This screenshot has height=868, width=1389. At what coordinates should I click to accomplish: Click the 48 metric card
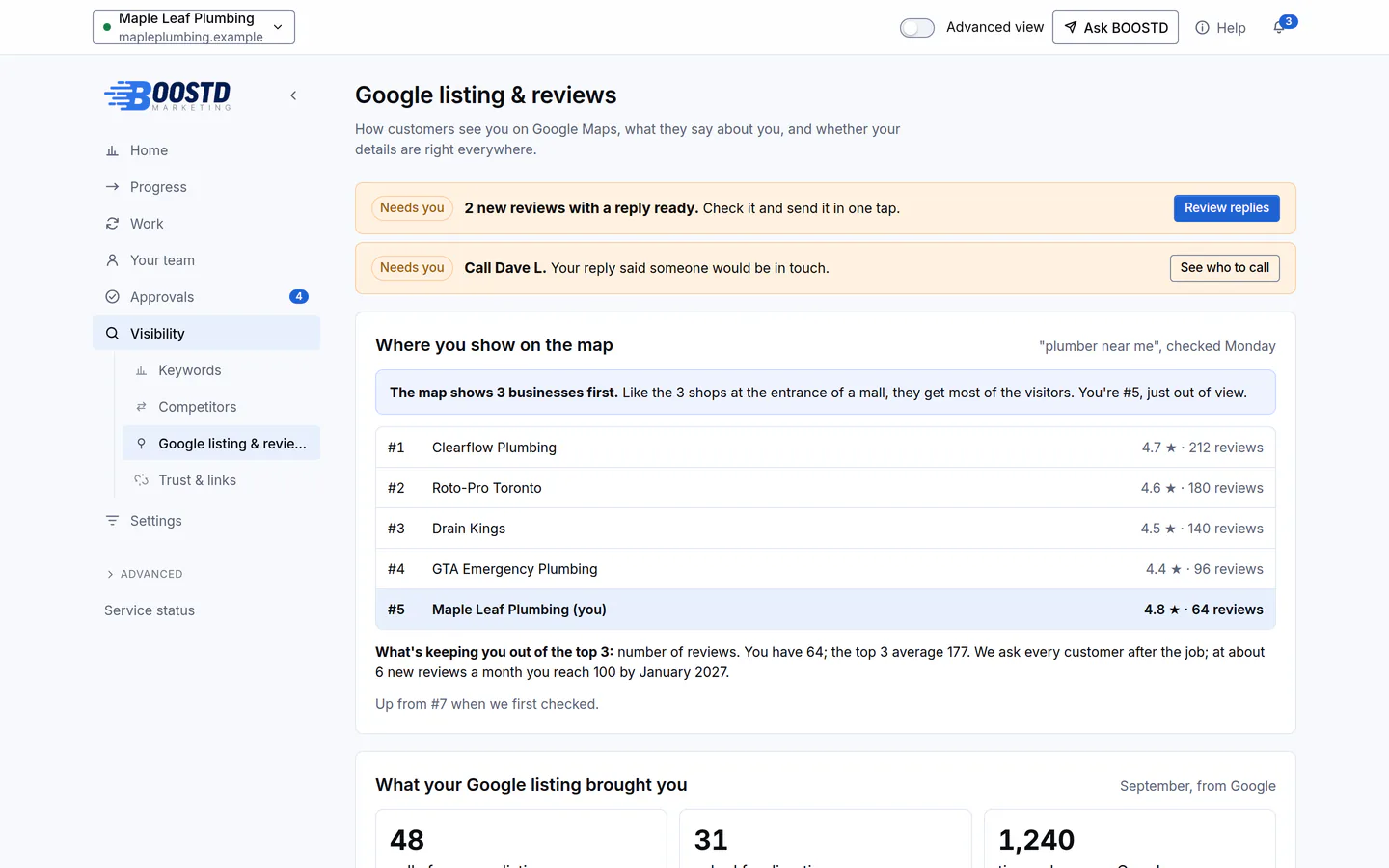tap(521, 839)
